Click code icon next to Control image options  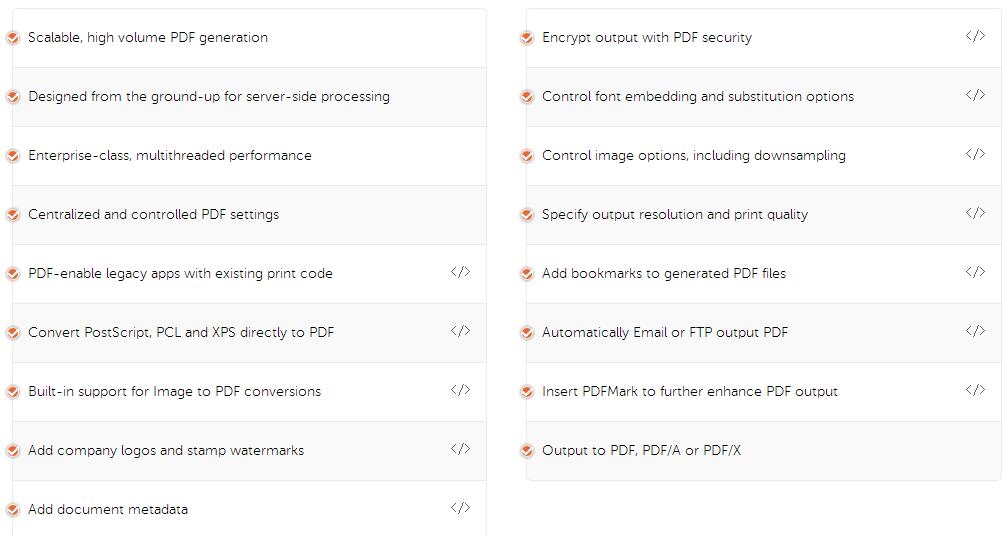[976, 154]
